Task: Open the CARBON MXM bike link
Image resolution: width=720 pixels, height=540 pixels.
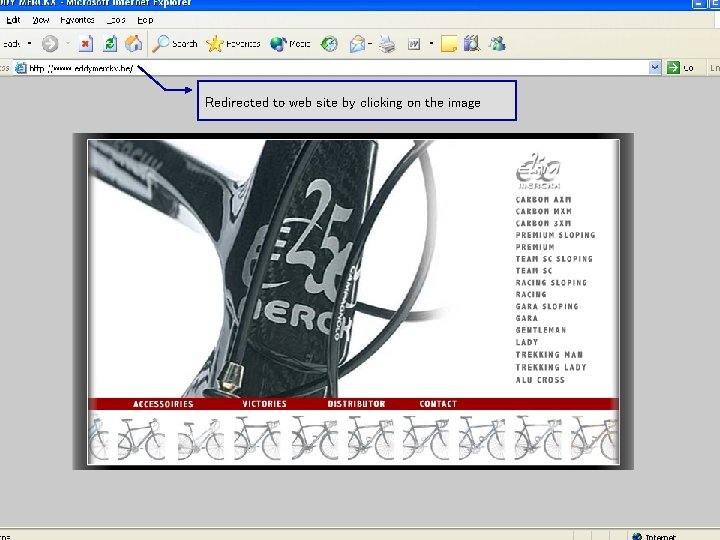Action: click(543, 212)
